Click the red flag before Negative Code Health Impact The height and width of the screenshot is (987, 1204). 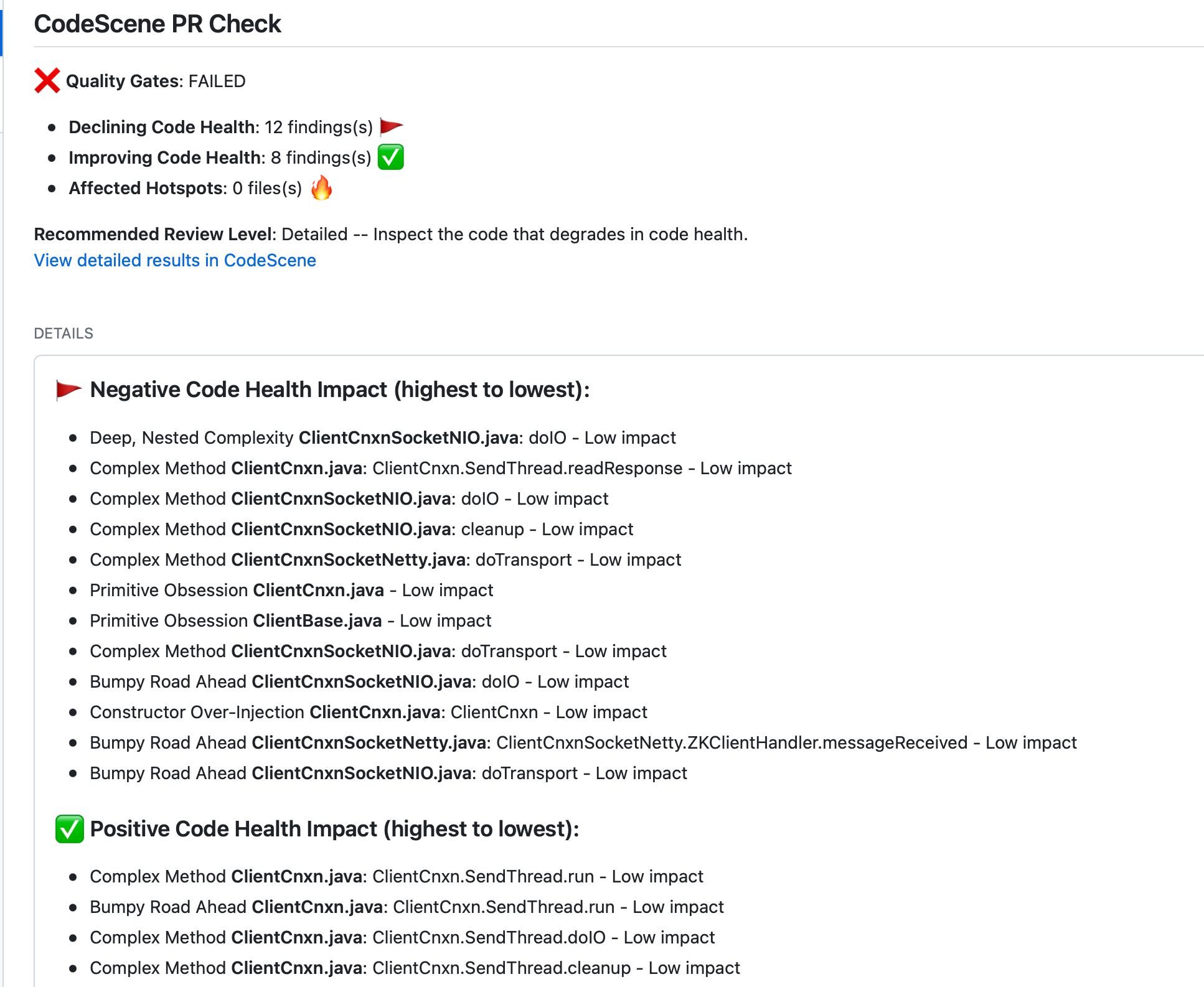click(68, 390)
